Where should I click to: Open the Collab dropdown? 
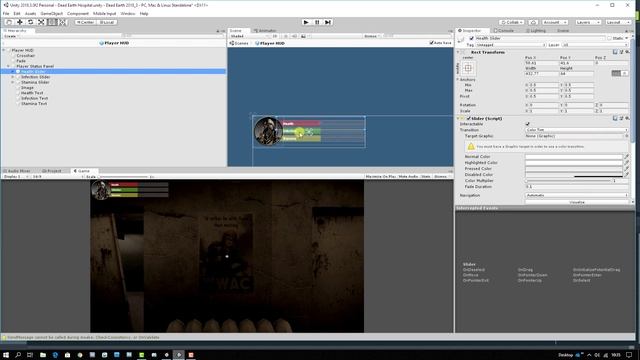pyautogui.click(x=512, y=22)
